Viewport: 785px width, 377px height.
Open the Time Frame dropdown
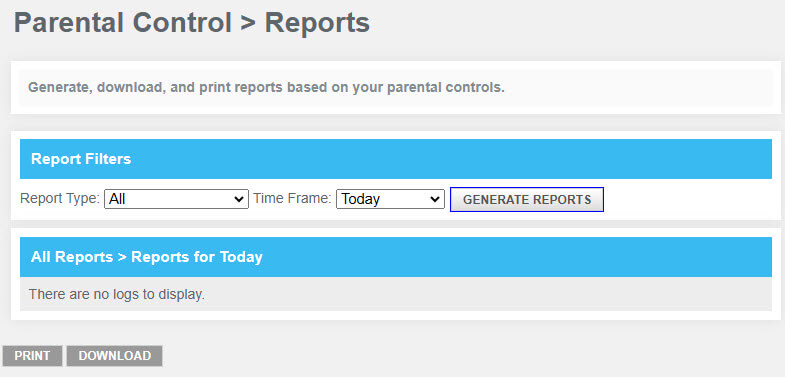coord(390,199)
